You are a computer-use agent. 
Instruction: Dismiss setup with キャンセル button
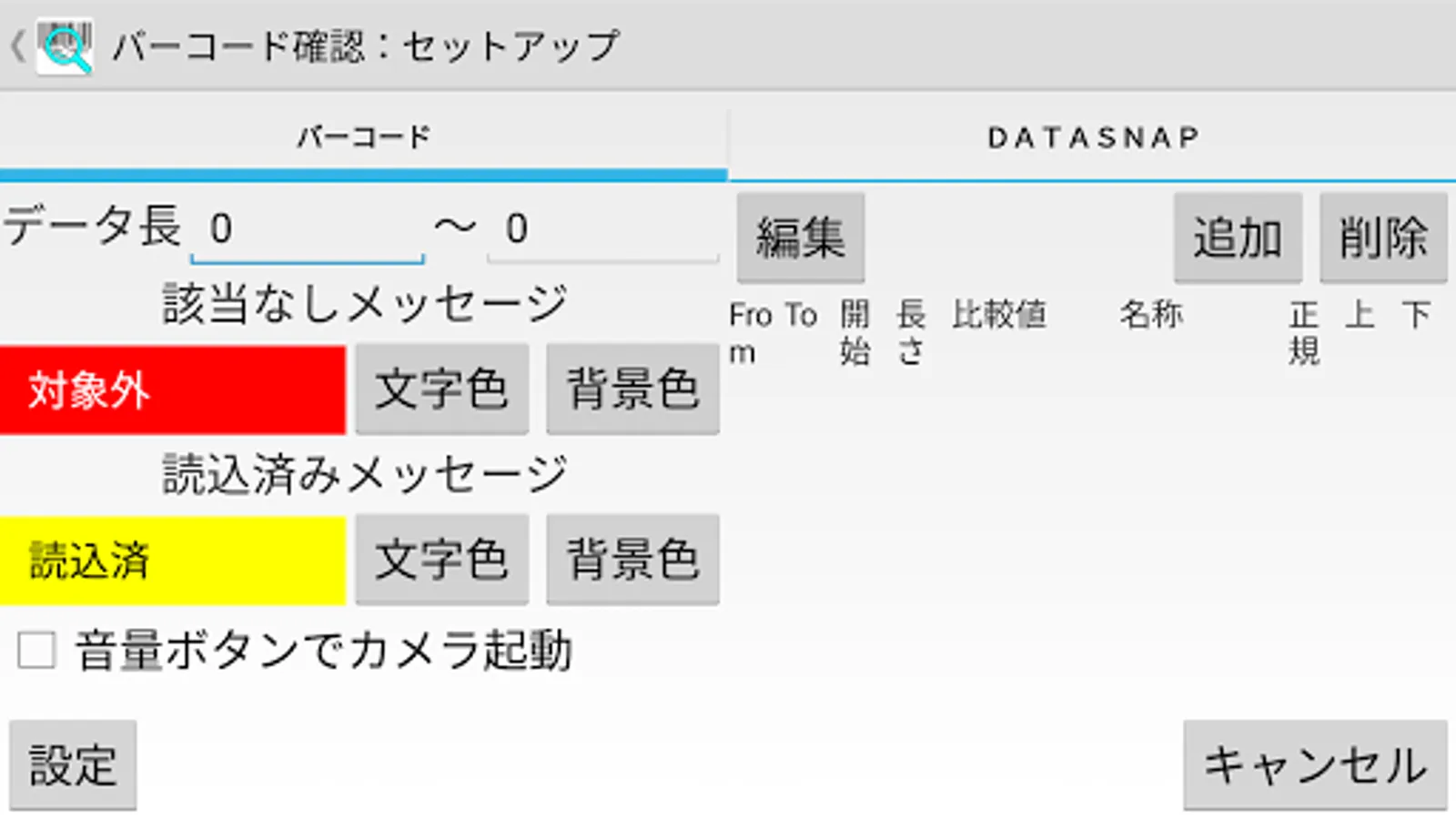1315,765
